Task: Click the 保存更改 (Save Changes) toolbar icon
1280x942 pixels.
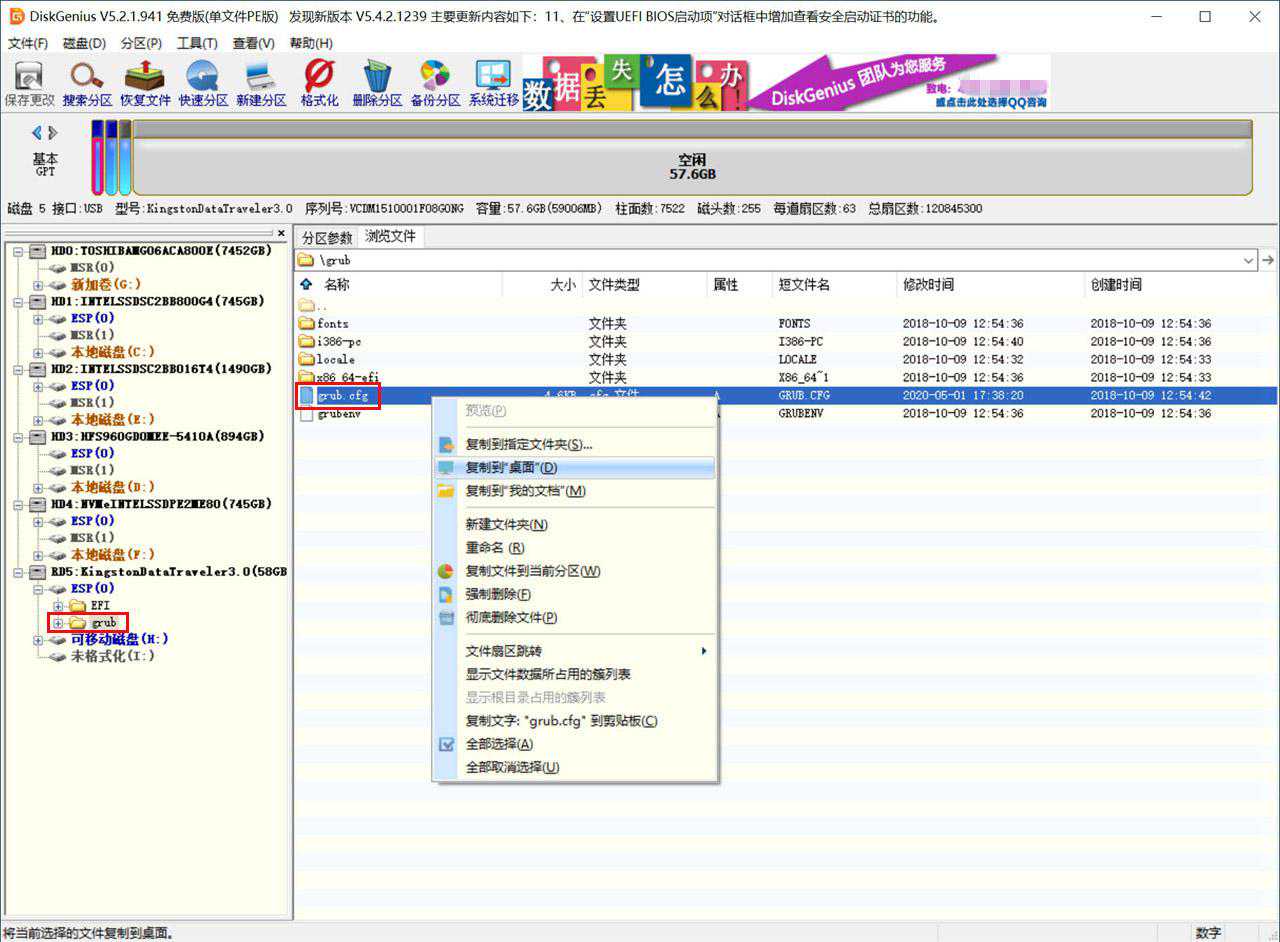Action: 29,82
